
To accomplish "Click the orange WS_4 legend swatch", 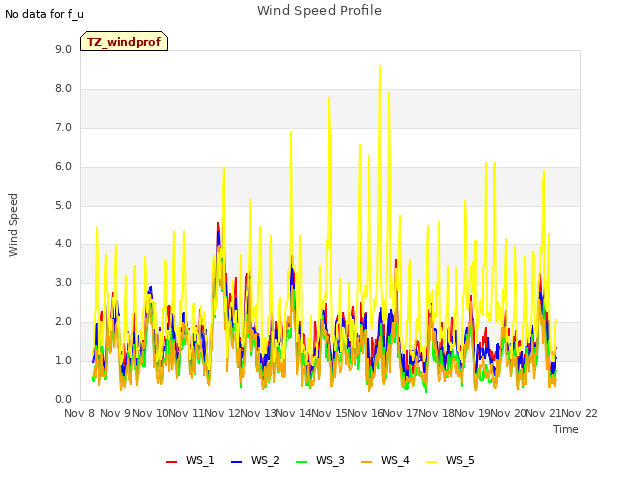I will pos(367,462).
